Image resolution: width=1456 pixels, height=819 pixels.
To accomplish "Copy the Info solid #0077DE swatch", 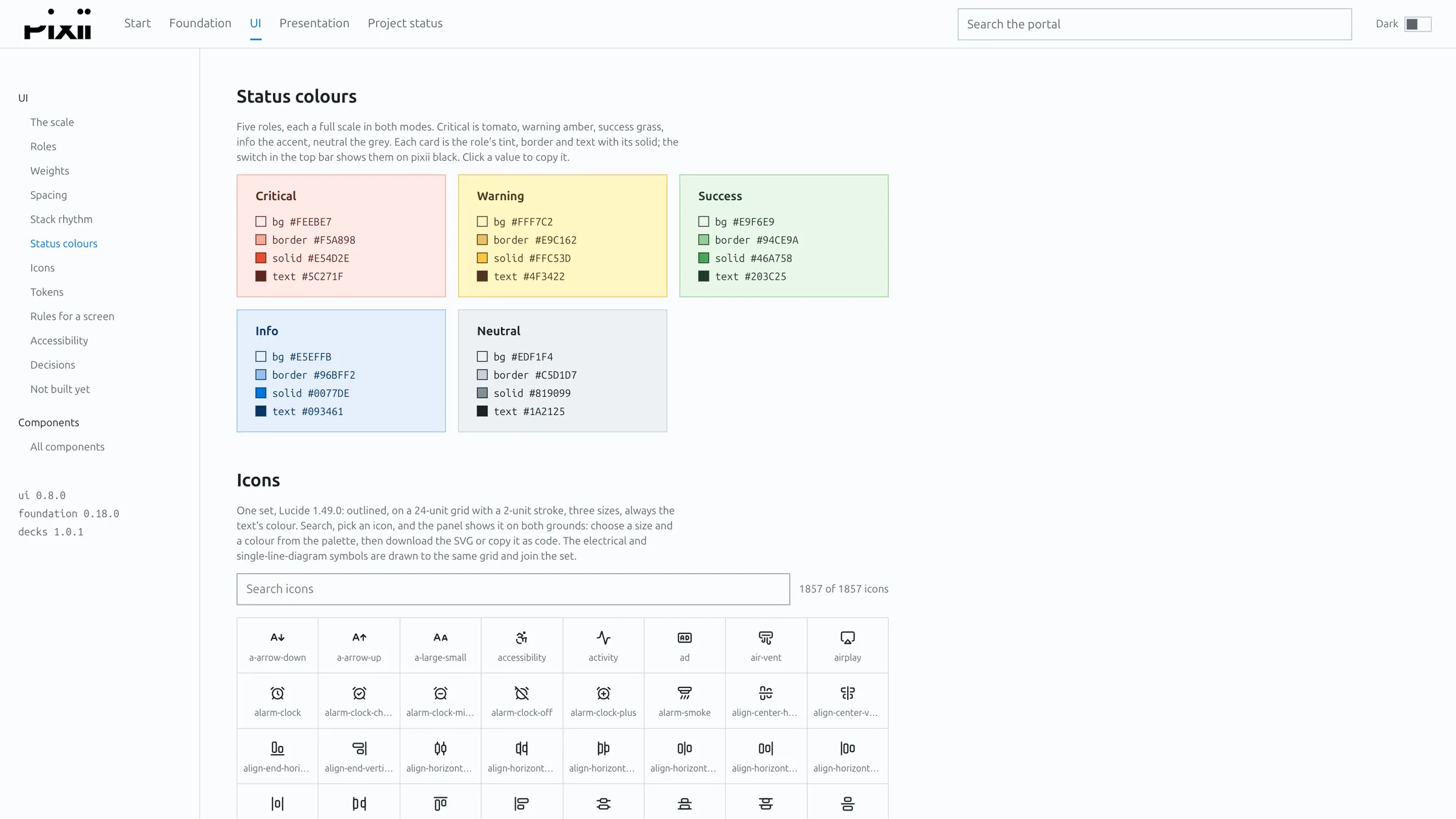I will click(261, 393).
